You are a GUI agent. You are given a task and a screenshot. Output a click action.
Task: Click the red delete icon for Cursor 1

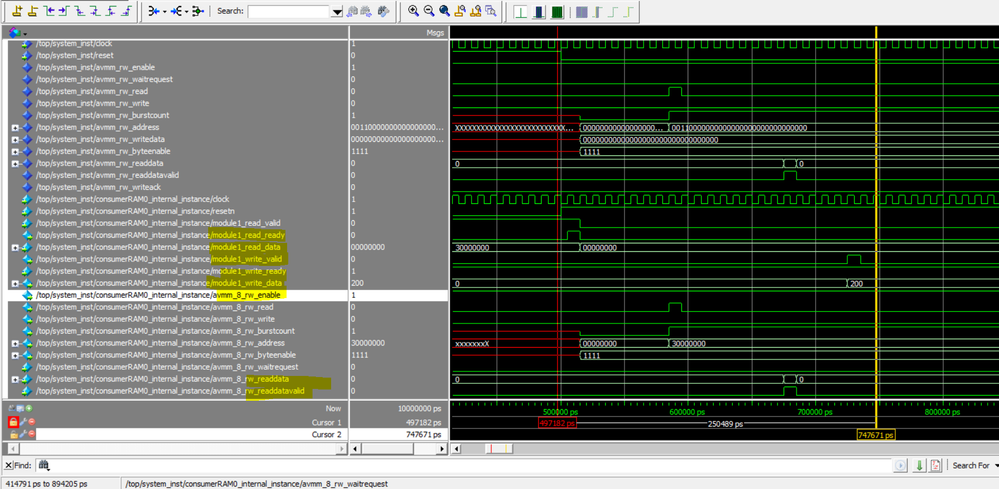pyautogui.click(x=31, y=423)
